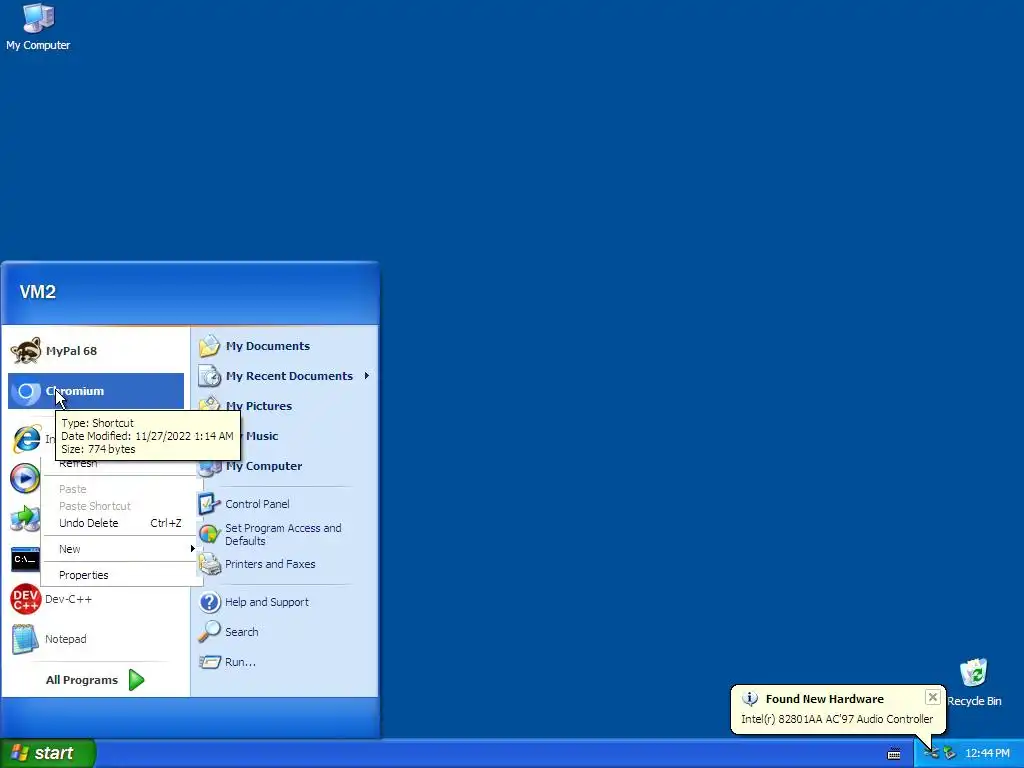Click the info icon in hardware balloon

tap(750, 698)
